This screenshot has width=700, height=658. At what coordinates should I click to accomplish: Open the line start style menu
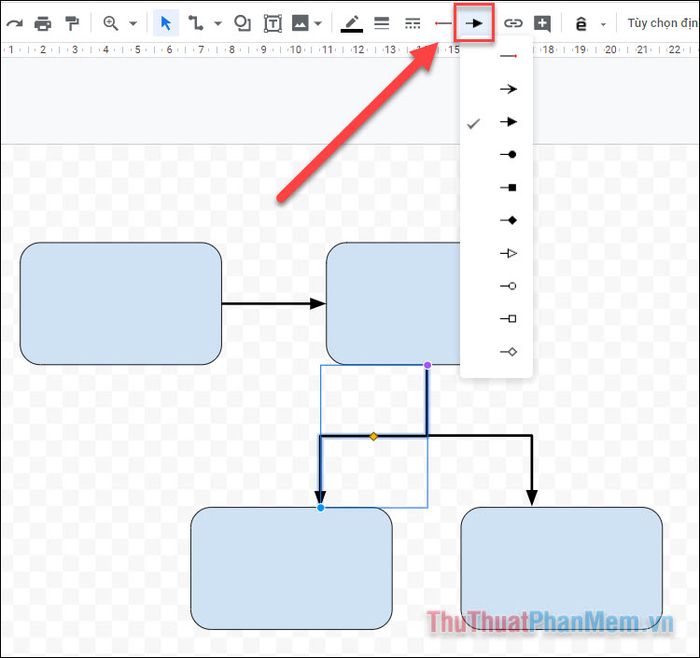(x=443, y=23)
